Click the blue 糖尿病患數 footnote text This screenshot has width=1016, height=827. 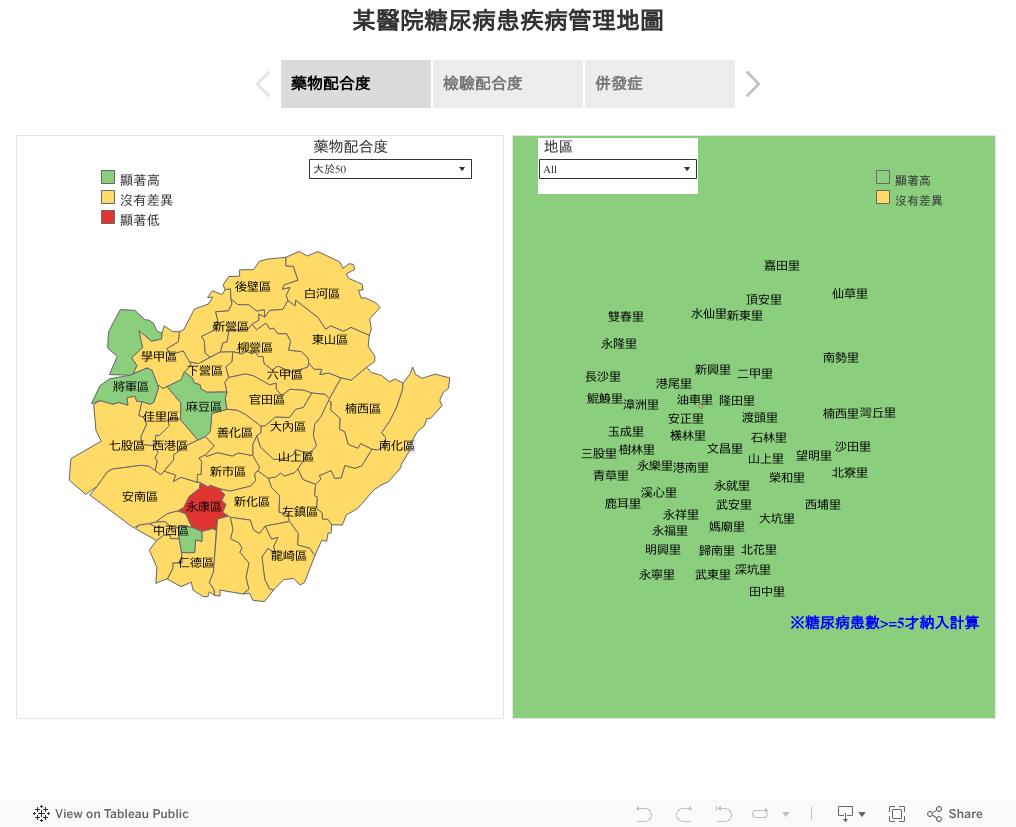click(x=884, y=623)
